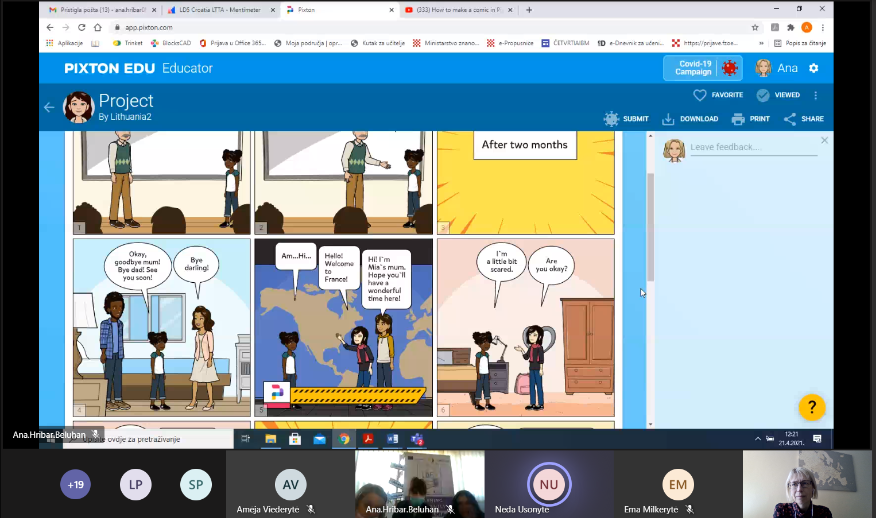This screenshot has width=876, height=518.
Task: Select goodbye mum comic panel
Action: [162, 328]
